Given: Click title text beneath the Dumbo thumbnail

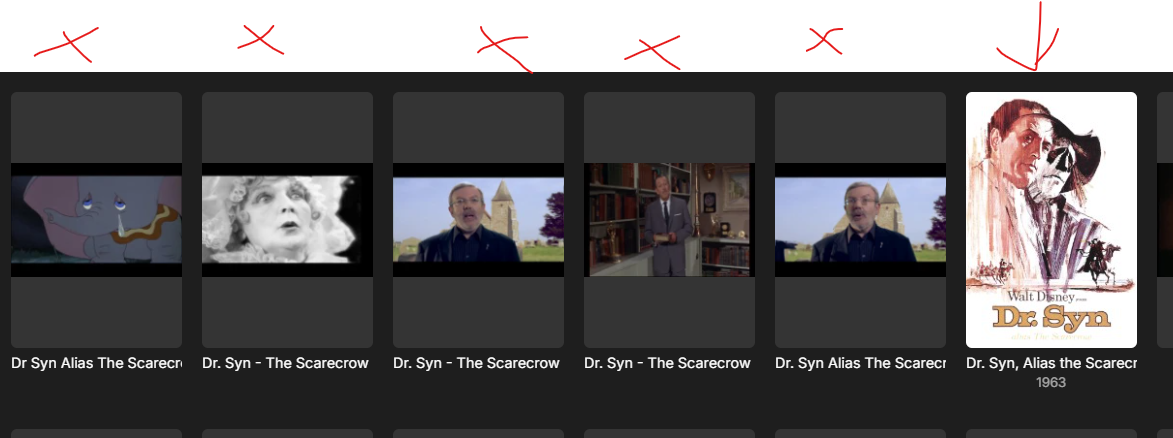Looking at the screenshot, I should (x=97, y=363).
